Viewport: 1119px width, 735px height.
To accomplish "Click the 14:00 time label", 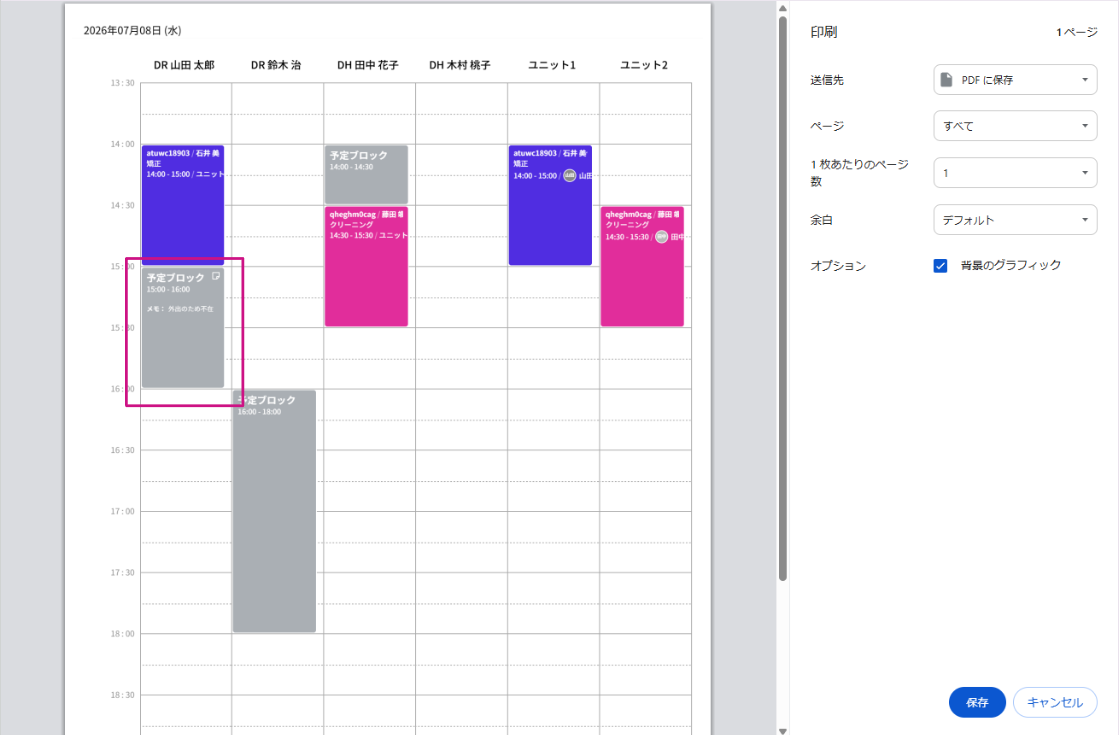I will 122,144.
